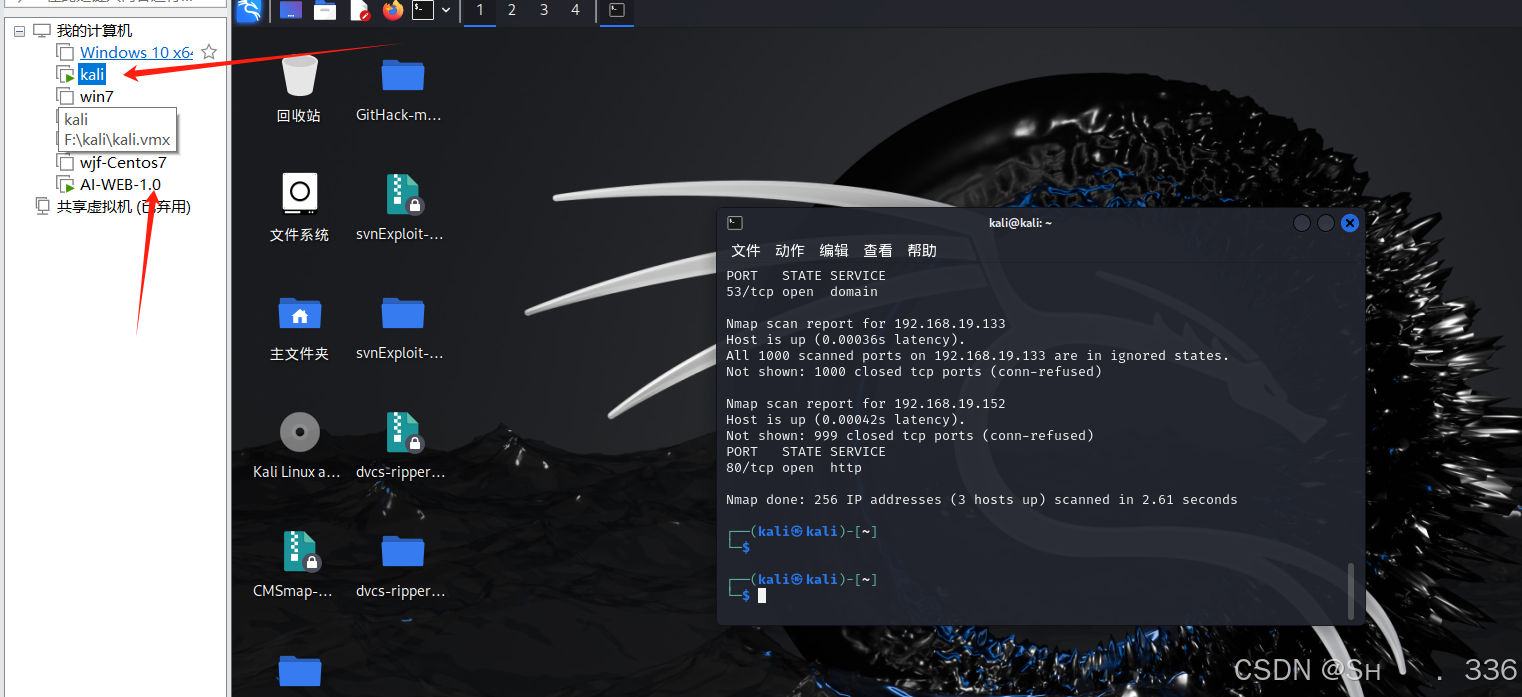Click the running VM icon beside AI-WEB-1.0
This screenshot has width=1522, height=697.
click(65, 185)
